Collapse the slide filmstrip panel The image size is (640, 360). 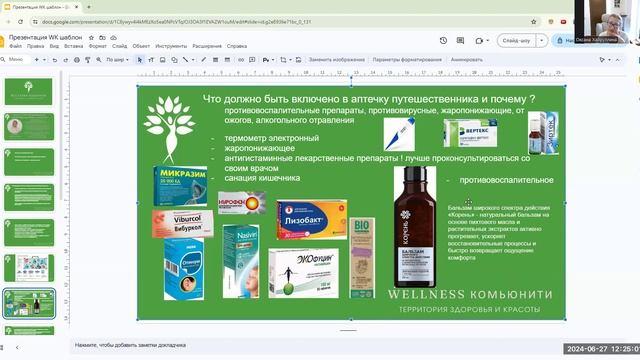[17, 347]
